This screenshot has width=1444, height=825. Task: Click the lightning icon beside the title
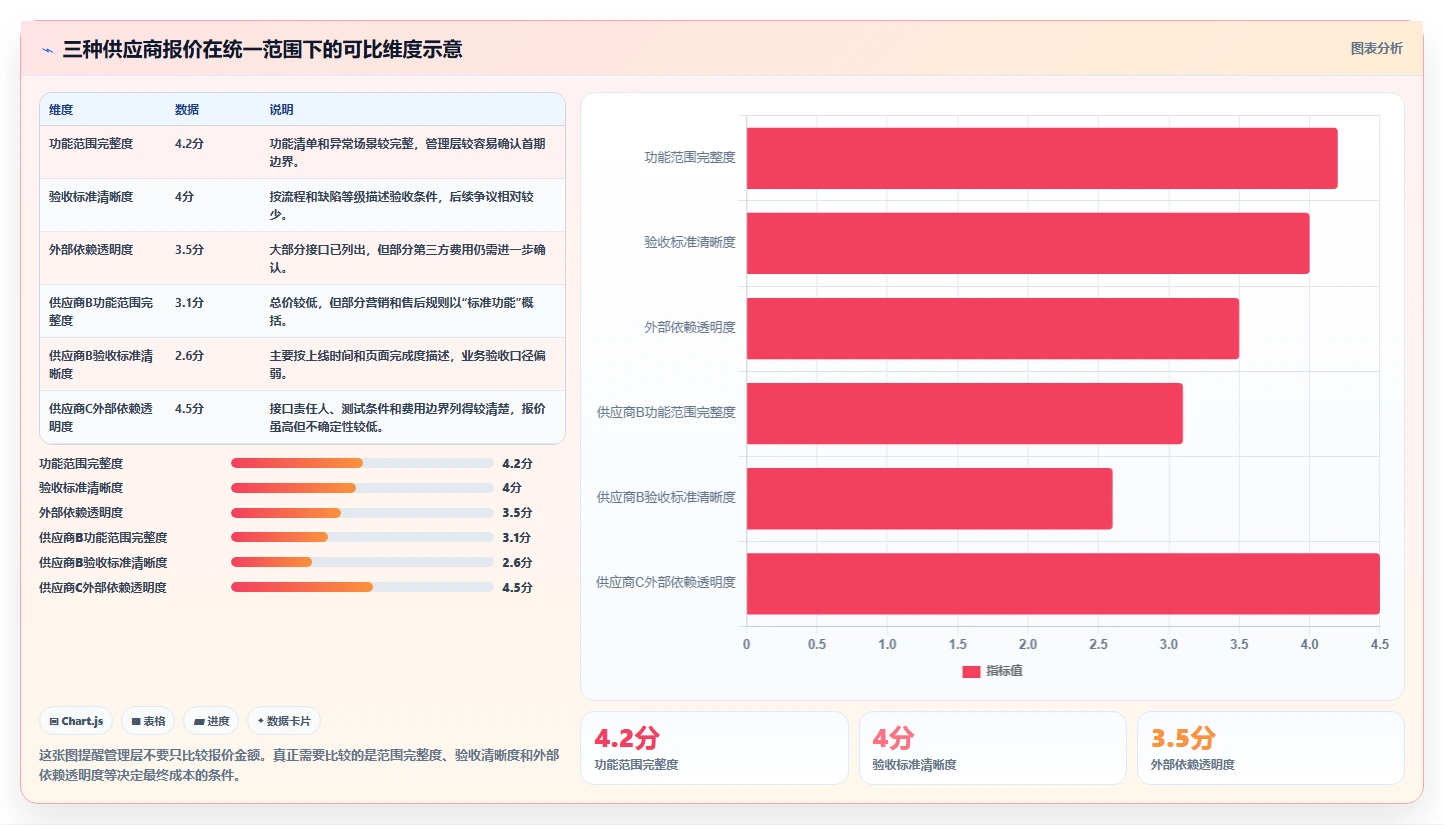(x=47, y=50)
